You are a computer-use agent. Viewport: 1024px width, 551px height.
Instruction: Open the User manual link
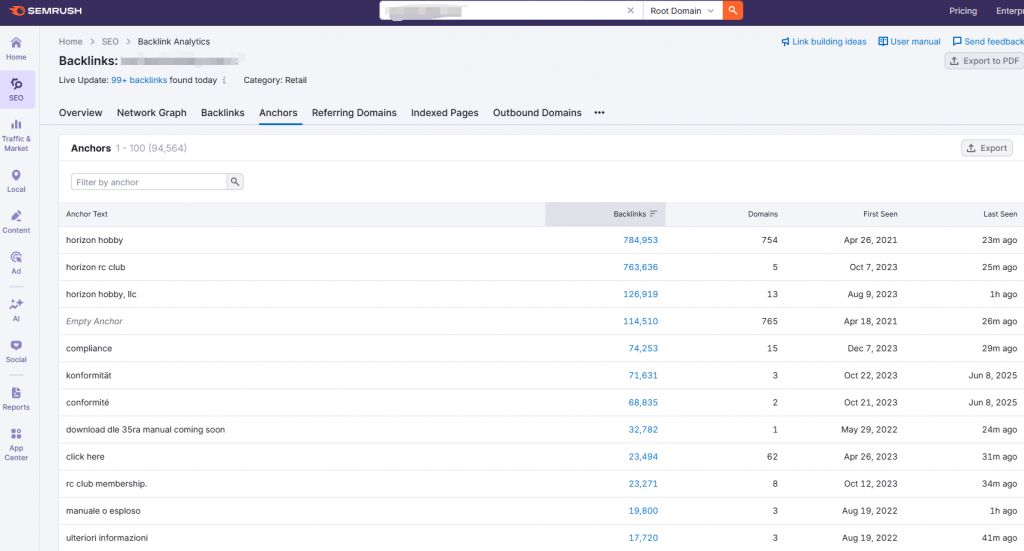pyautogui.click(x=909, y=41)
